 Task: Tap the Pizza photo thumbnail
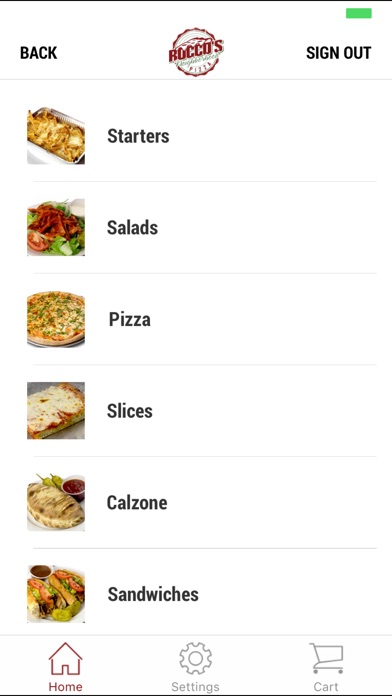tap(56, 319)
